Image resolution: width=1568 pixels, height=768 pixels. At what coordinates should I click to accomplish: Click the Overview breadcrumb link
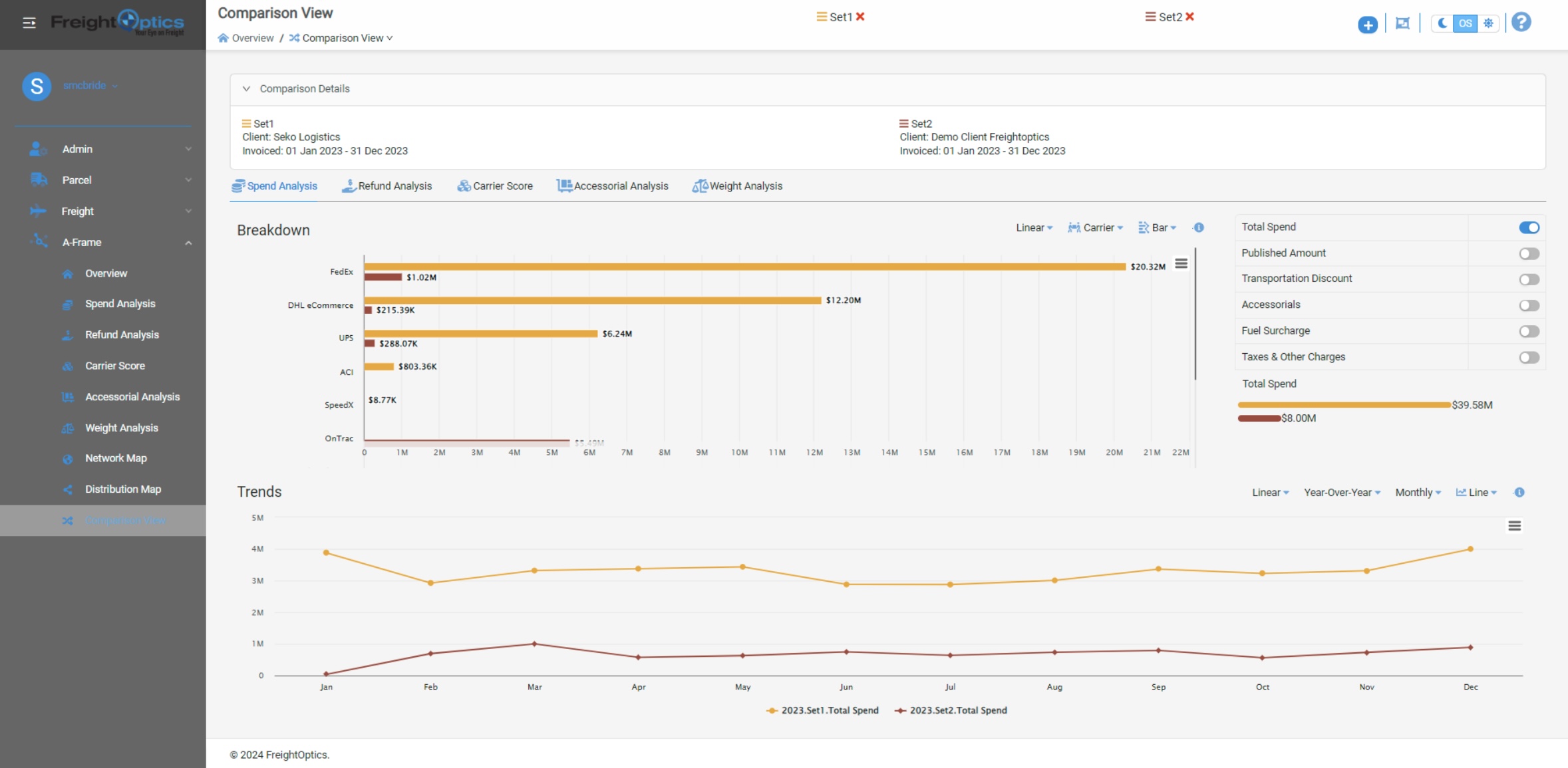[x=252, y=38]
